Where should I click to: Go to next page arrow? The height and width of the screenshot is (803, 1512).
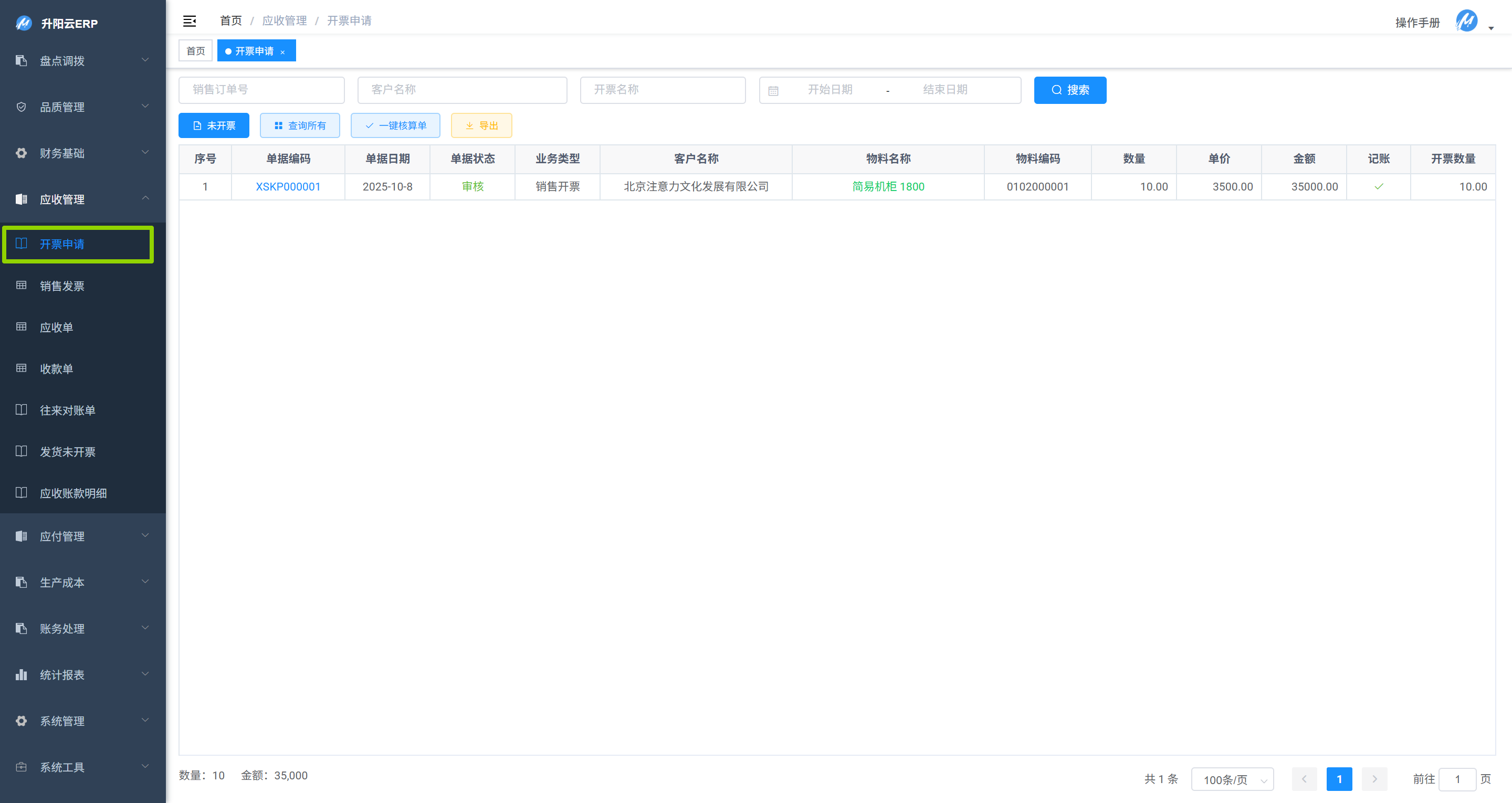tap(1374, 779)
